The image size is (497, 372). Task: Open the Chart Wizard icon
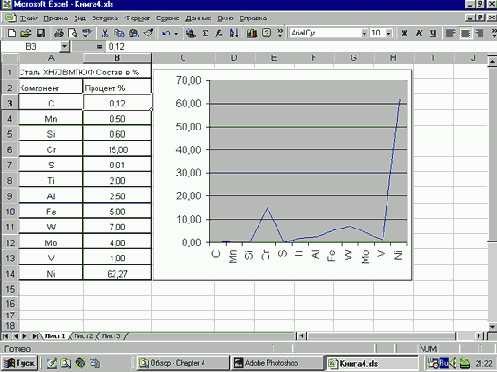point(252,33)
